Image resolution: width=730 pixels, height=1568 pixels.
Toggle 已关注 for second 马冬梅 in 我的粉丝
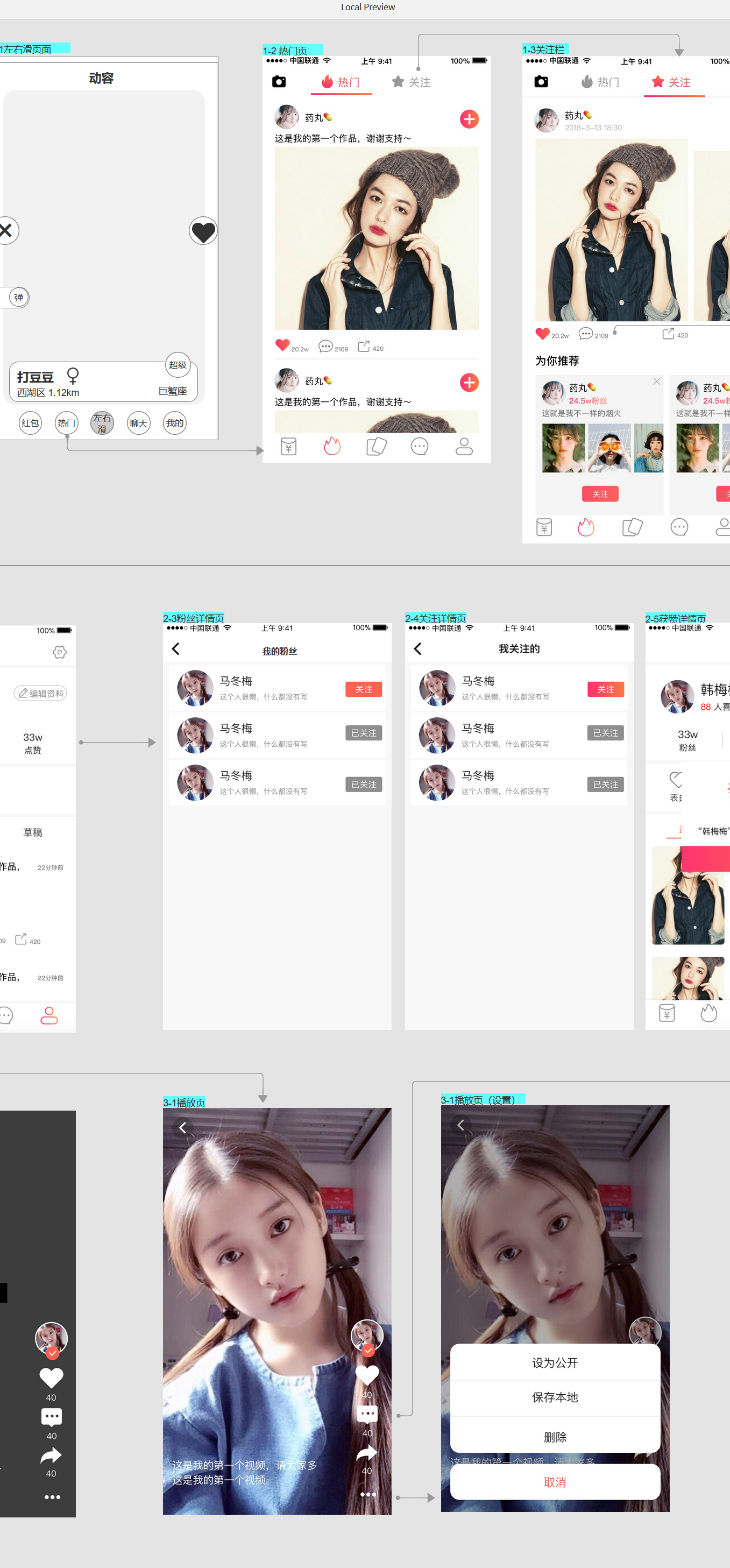364,733
